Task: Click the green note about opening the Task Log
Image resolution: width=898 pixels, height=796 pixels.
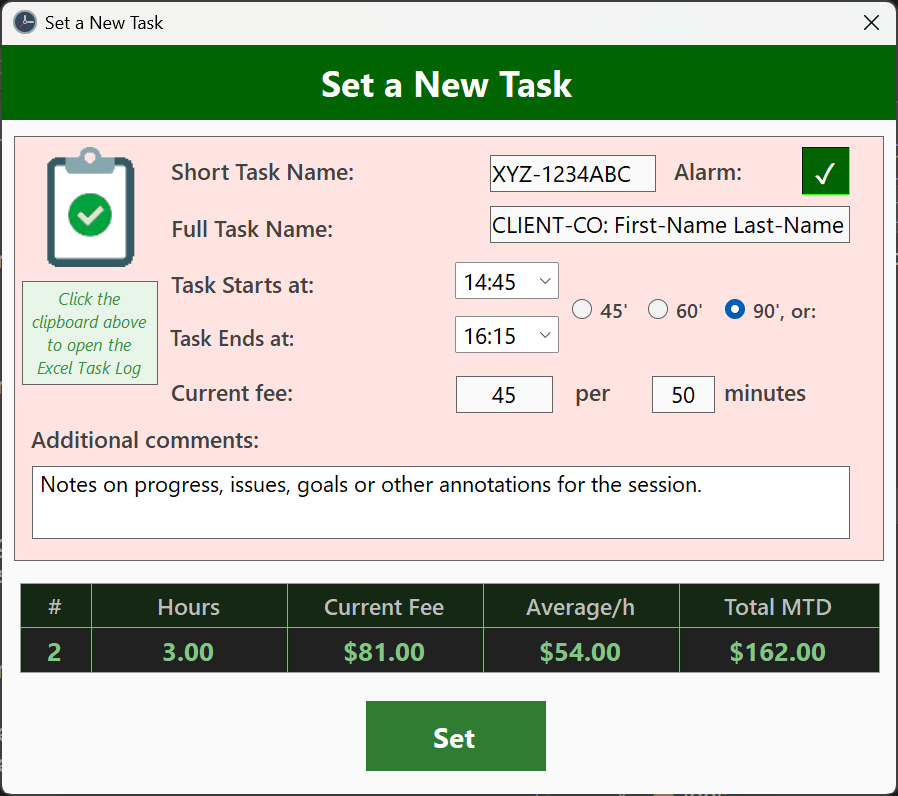Action: 90,333
